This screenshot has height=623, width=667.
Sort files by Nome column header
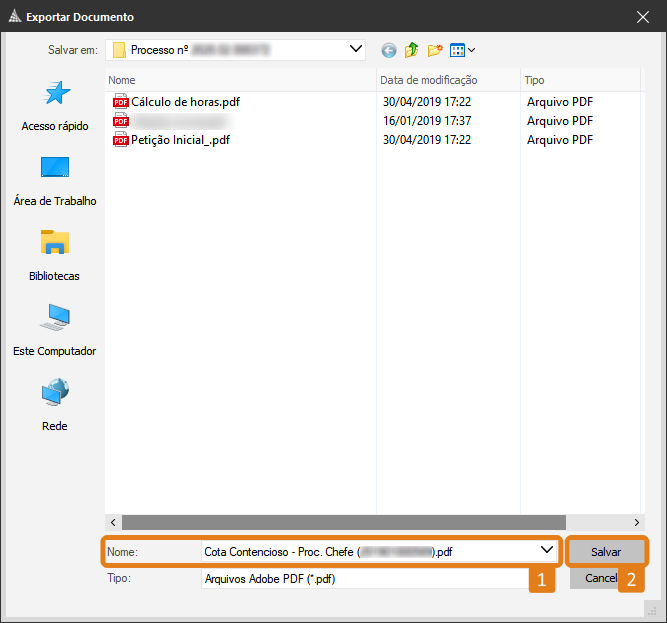click(x=240, y=80)
